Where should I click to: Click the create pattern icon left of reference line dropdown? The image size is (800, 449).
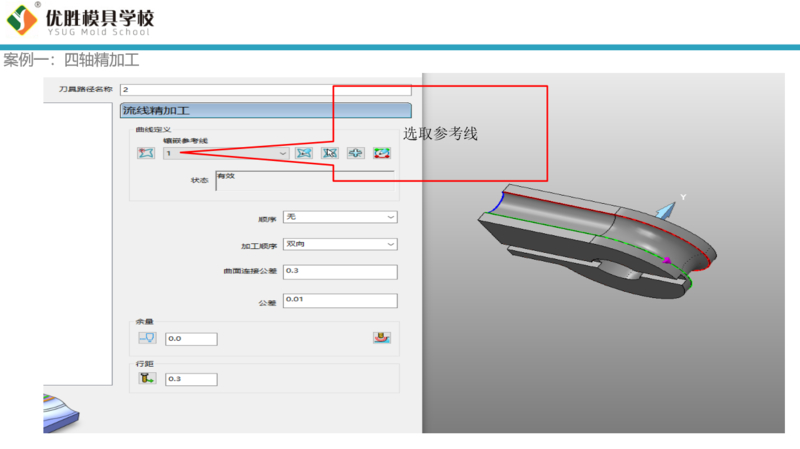tap(146, 153)
